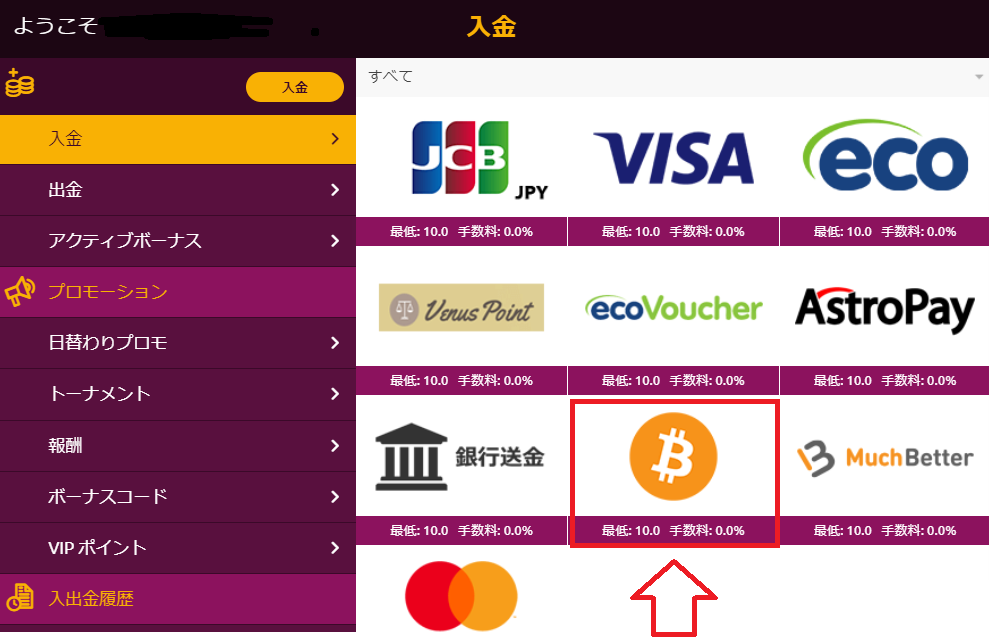Choose the VISA deposit method

coord(673,158)
